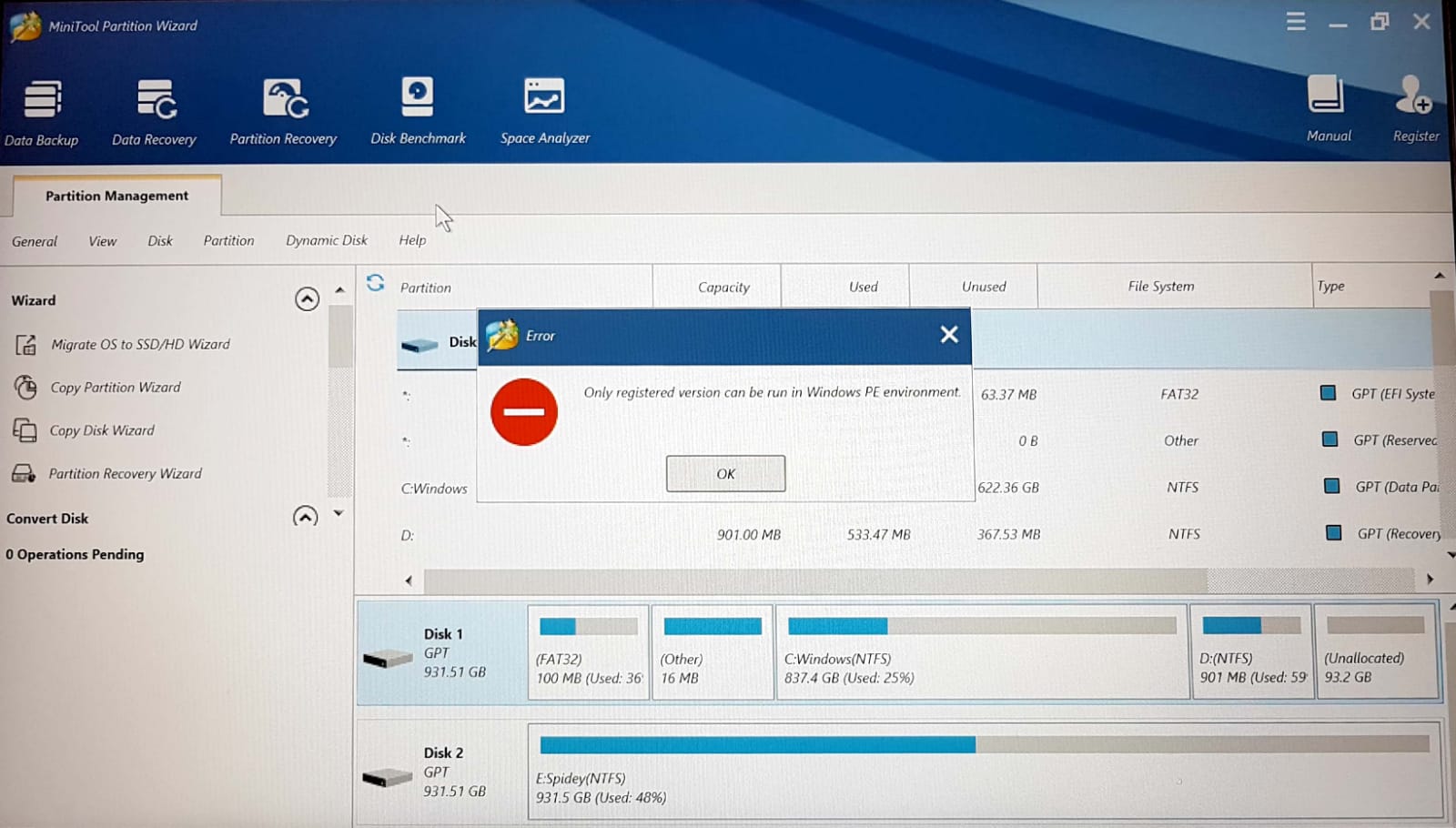1456x828 pixels.
Task: Refresh the partition list
Action: click(x=375, y=283)
